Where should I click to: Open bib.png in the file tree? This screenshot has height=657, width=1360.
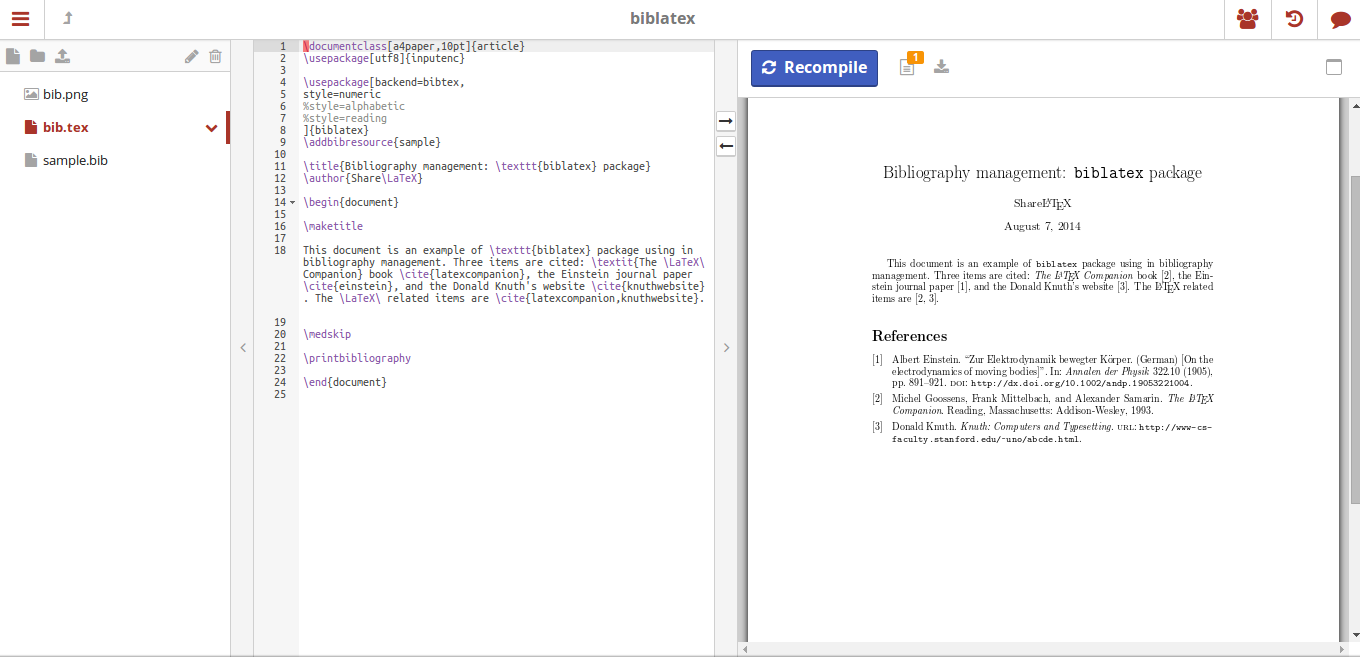pos(65,94)
